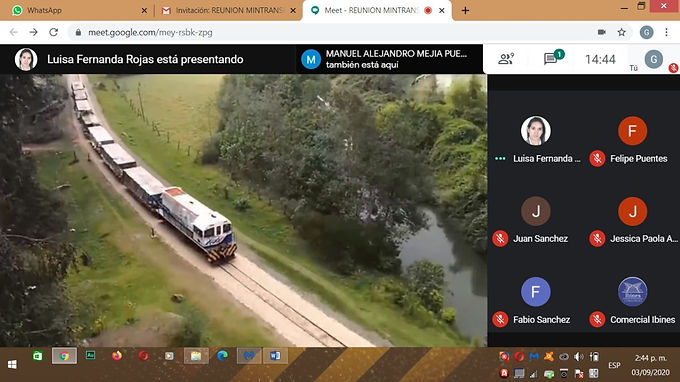Click the muted mic icon next to Fabio Sanchez
The width and height of the screenshot is (680, 382).
tap(500, 320)
